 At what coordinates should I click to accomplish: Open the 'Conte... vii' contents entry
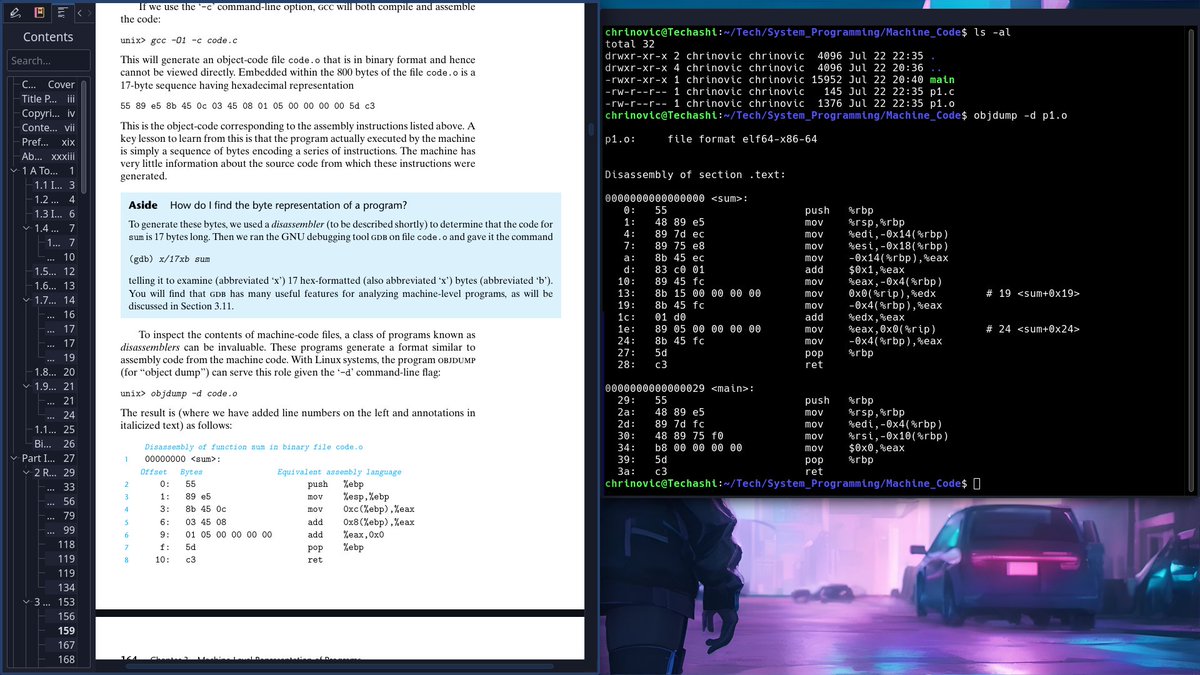click(48, 128)
